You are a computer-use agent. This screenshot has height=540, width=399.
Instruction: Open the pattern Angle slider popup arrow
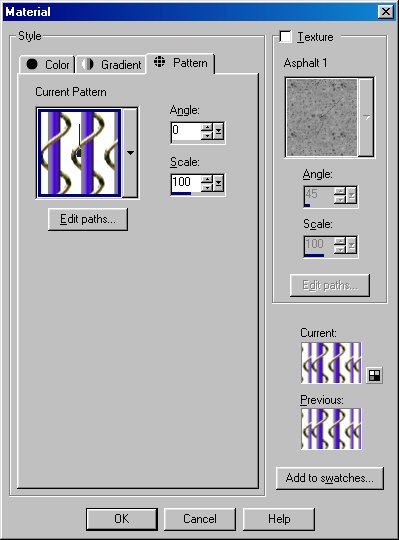coord(218,132)
